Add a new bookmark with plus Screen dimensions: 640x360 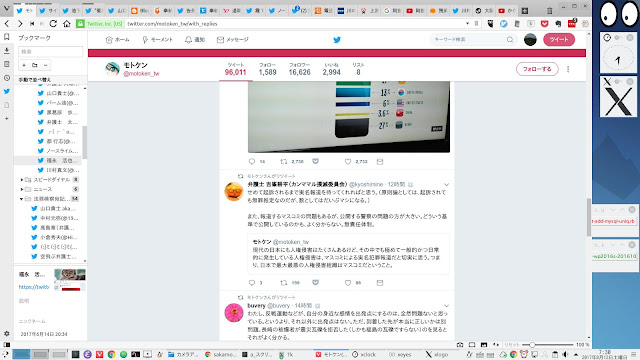24,65
